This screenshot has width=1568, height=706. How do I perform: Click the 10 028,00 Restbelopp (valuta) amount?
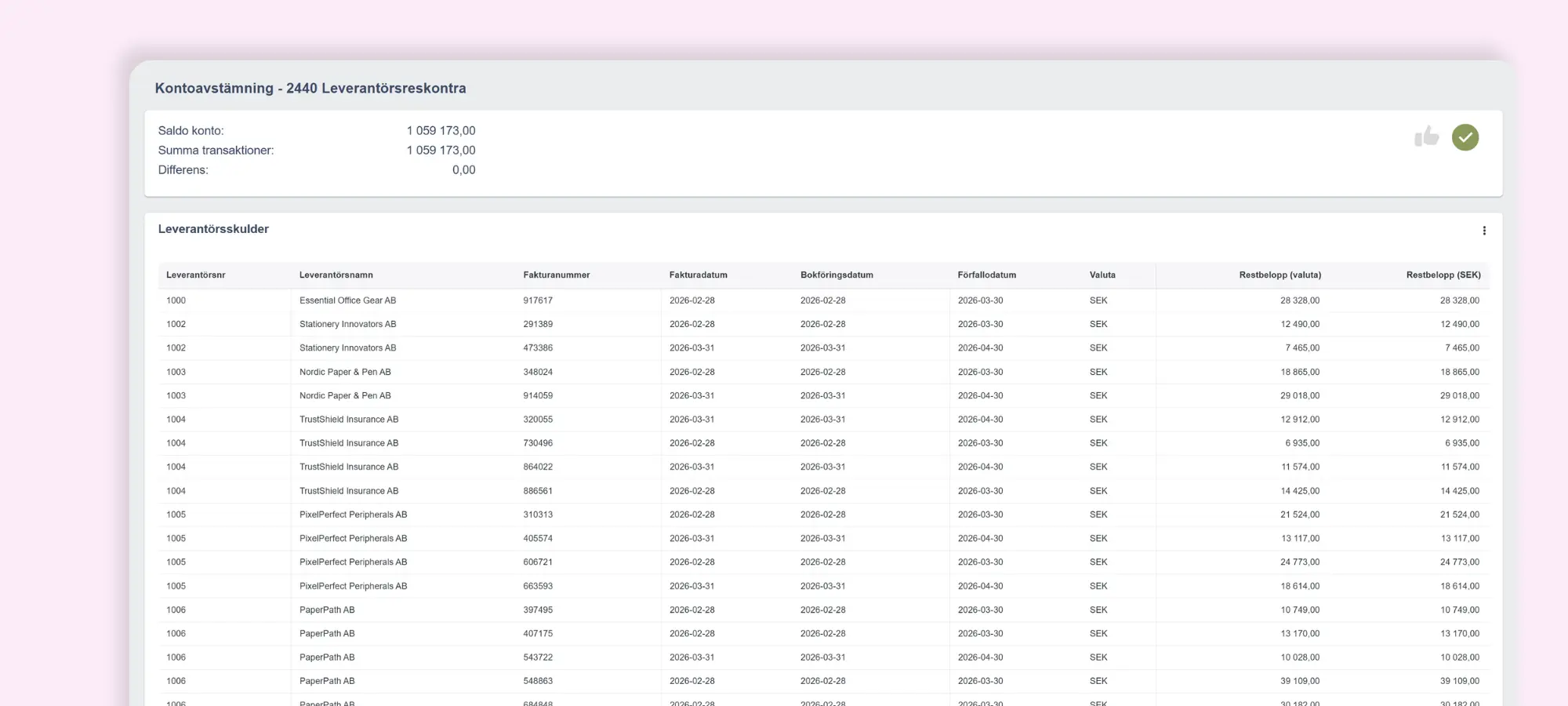coord(1300,657)
